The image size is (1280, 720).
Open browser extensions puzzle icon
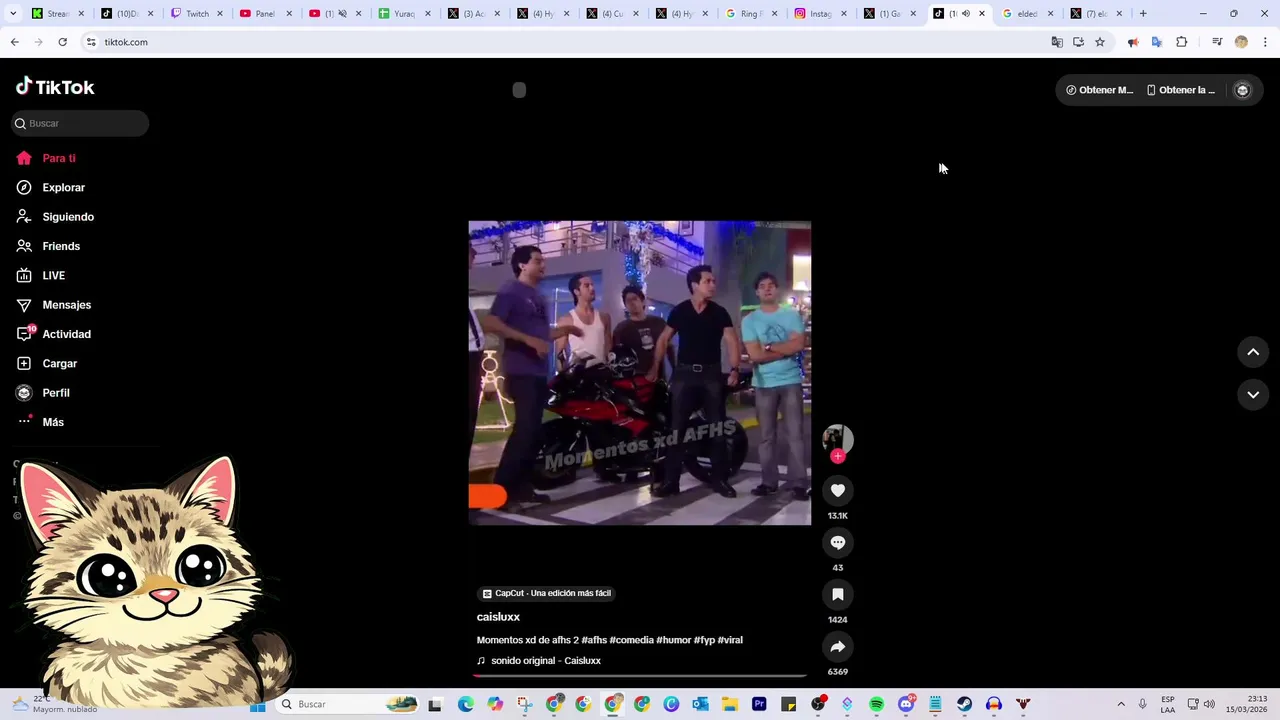click(x=1182, y=42)
